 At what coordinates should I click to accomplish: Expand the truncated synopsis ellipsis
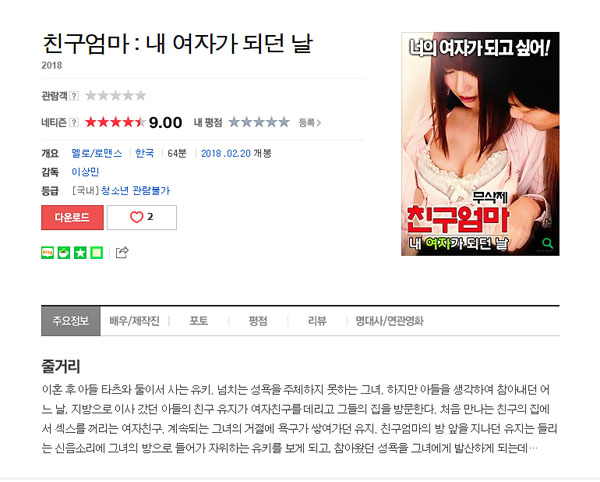[x=533, y=448]
